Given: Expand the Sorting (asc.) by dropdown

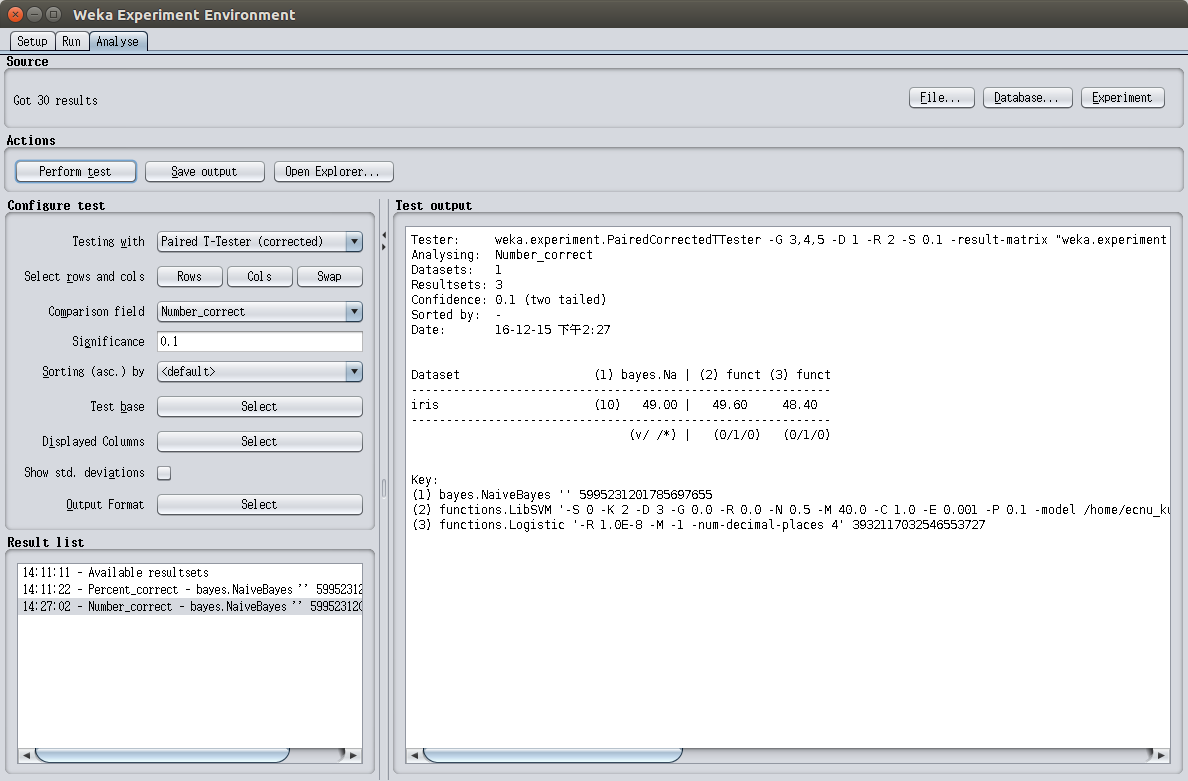Looking at the screenshot, I should pos(259,371).
